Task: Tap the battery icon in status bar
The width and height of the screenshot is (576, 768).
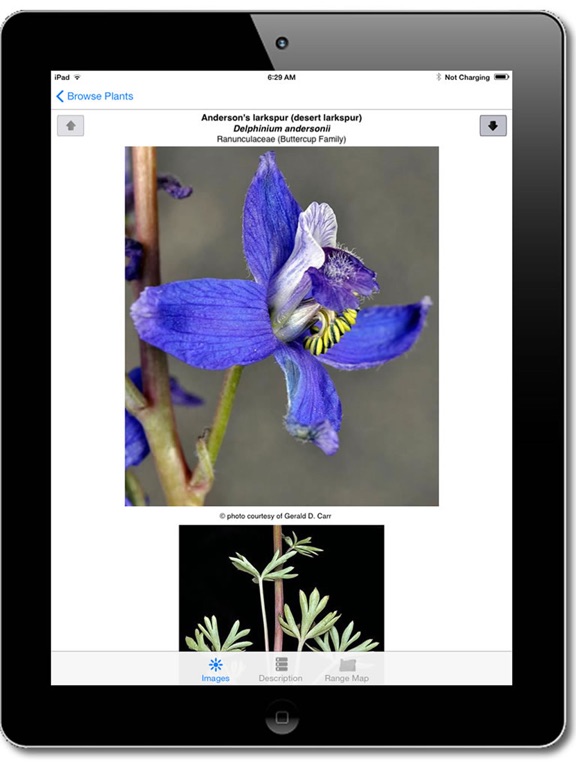Action: 502,77
